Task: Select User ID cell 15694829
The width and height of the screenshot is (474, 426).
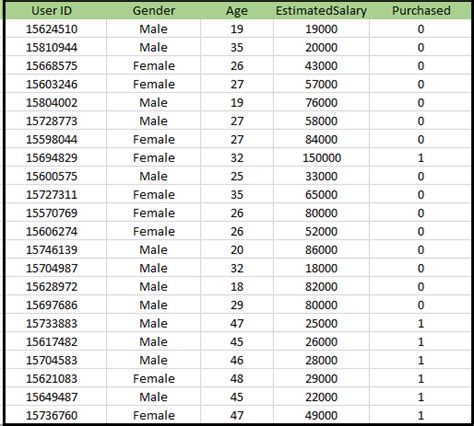Action: coord(51,158)
